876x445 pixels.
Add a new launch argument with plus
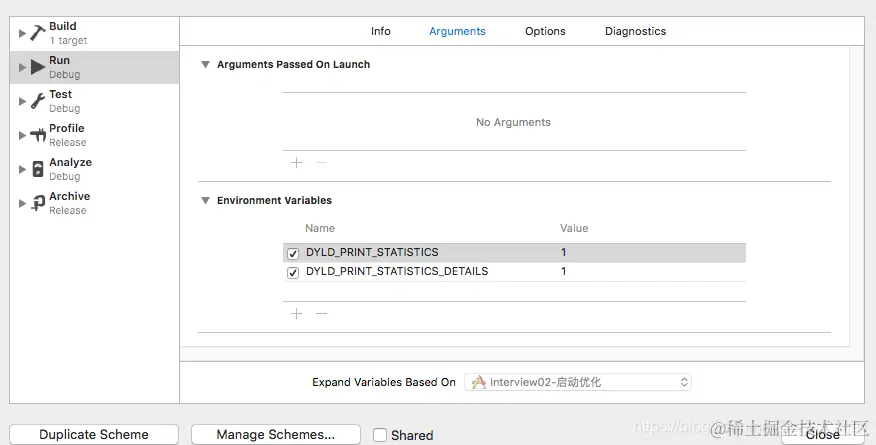pyautogui.click(x=296, y=162)
